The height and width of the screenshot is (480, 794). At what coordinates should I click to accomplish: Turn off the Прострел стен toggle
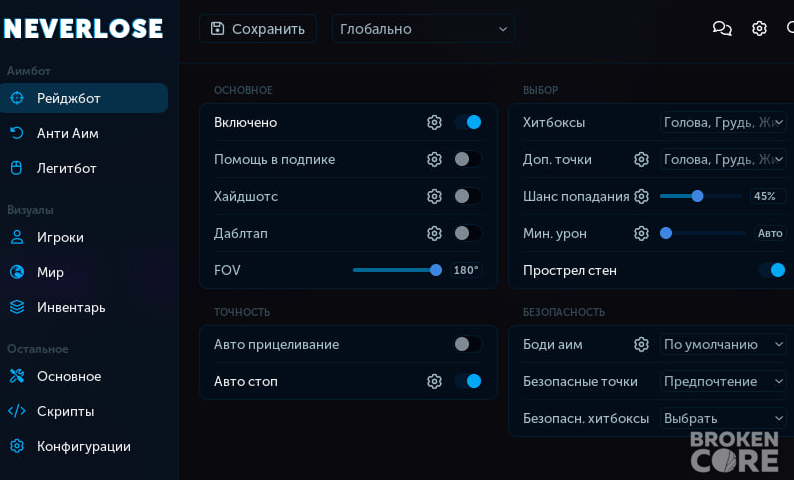click(x=772, y=270)
